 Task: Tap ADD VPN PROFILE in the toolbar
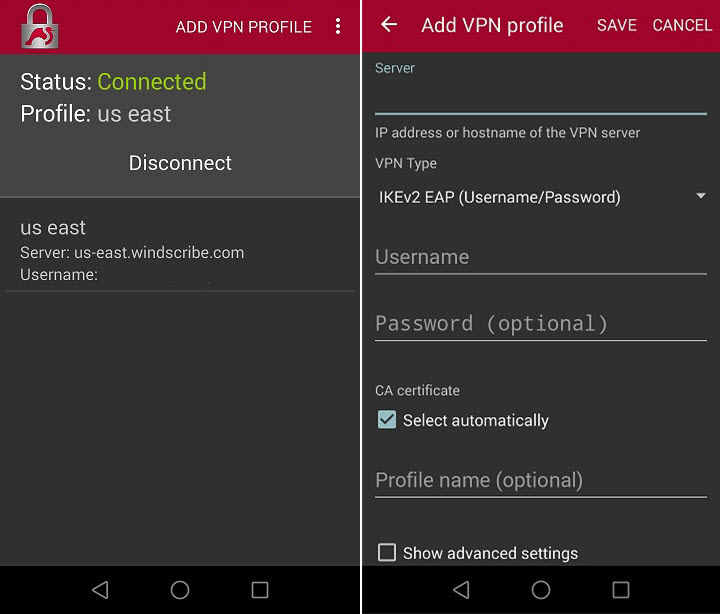[x=244, y=27]
